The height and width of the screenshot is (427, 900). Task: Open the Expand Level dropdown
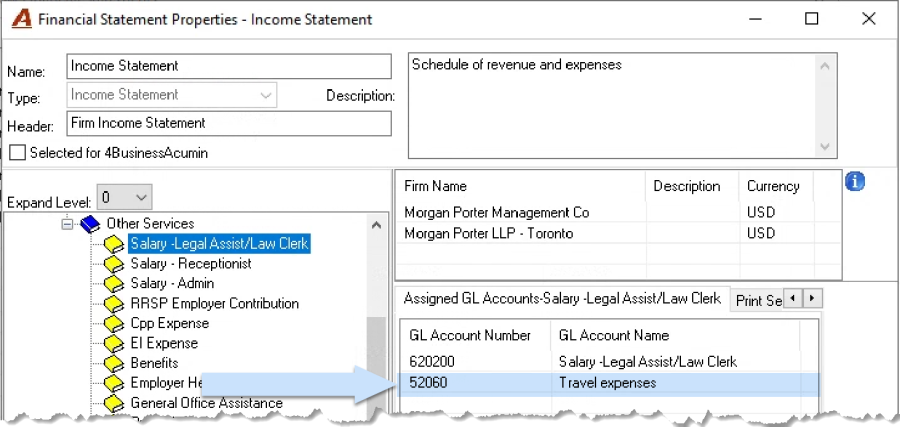click(141, 198)
